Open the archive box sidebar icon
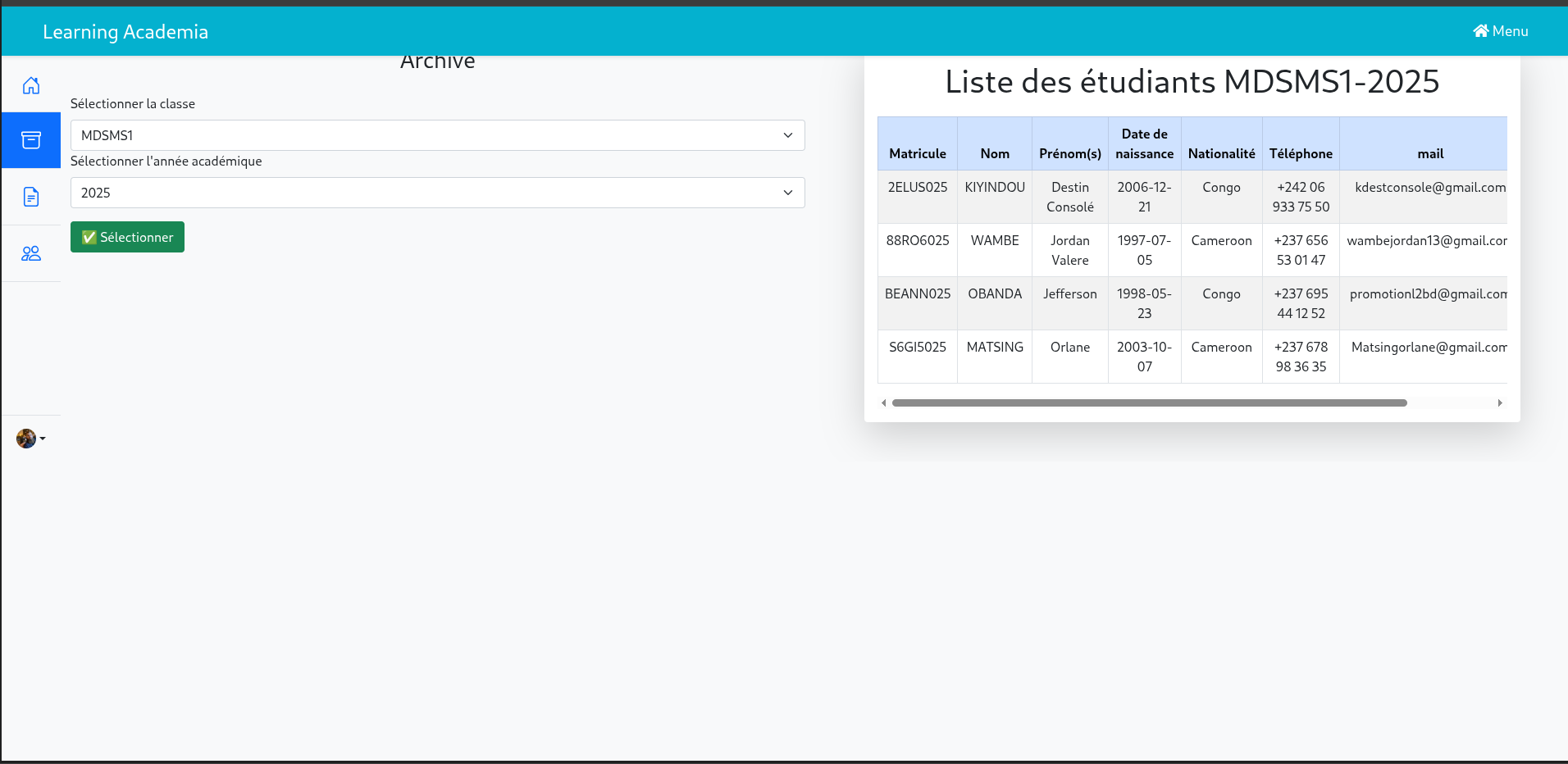 click(31, 140)
